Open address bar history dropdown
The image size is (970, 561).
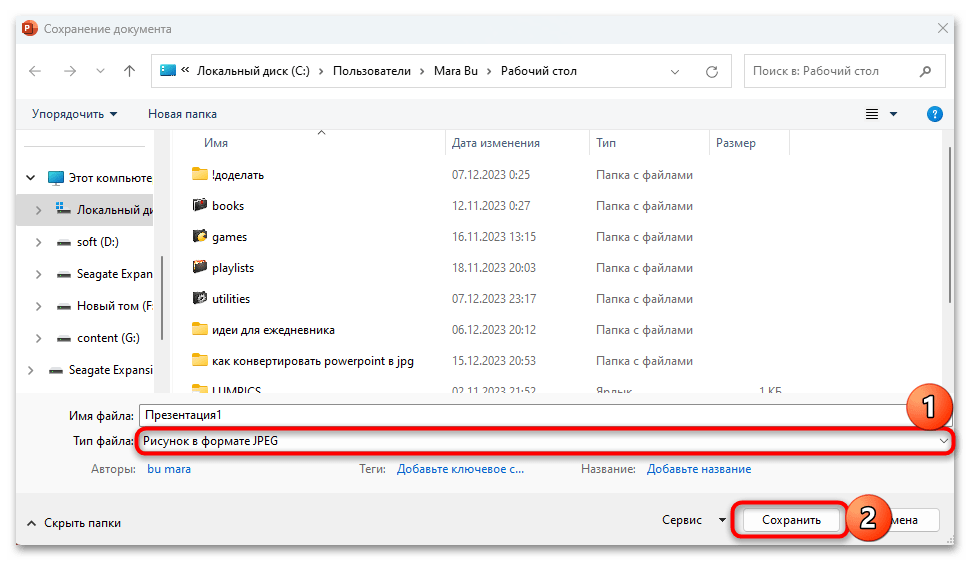675,72
